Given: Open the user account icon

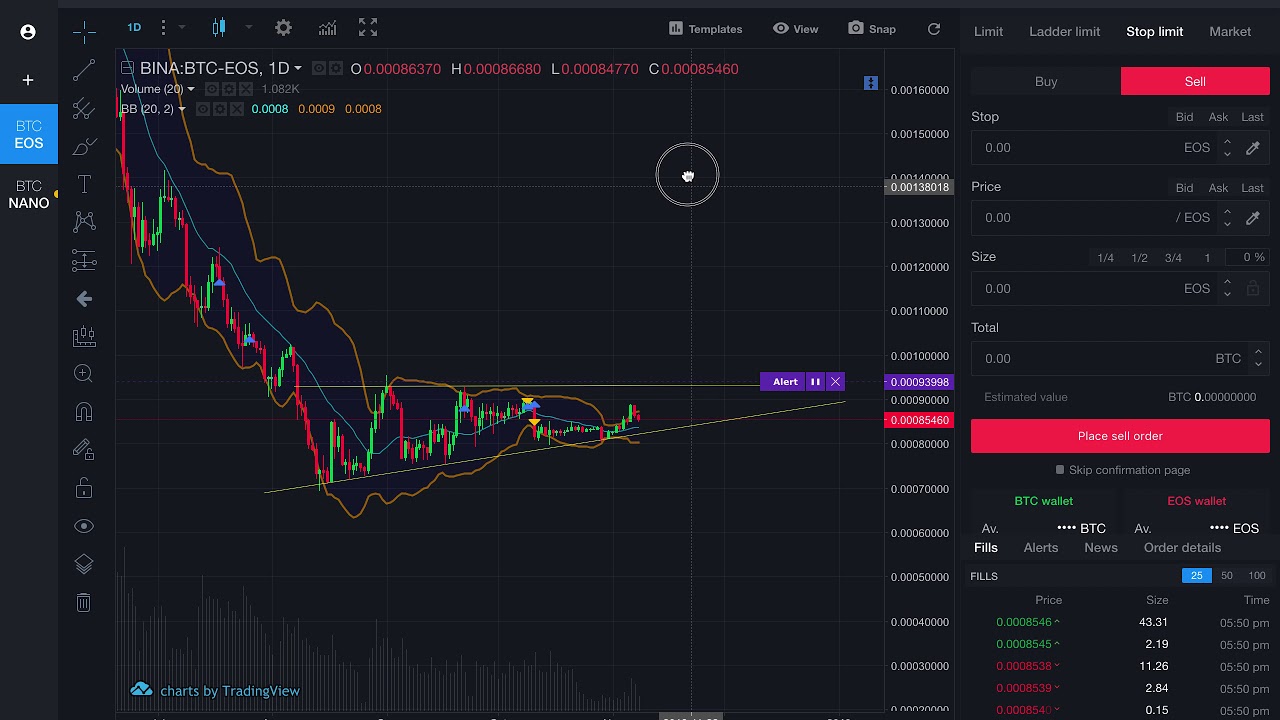Looking at the screenshot, I should [28, 32].
